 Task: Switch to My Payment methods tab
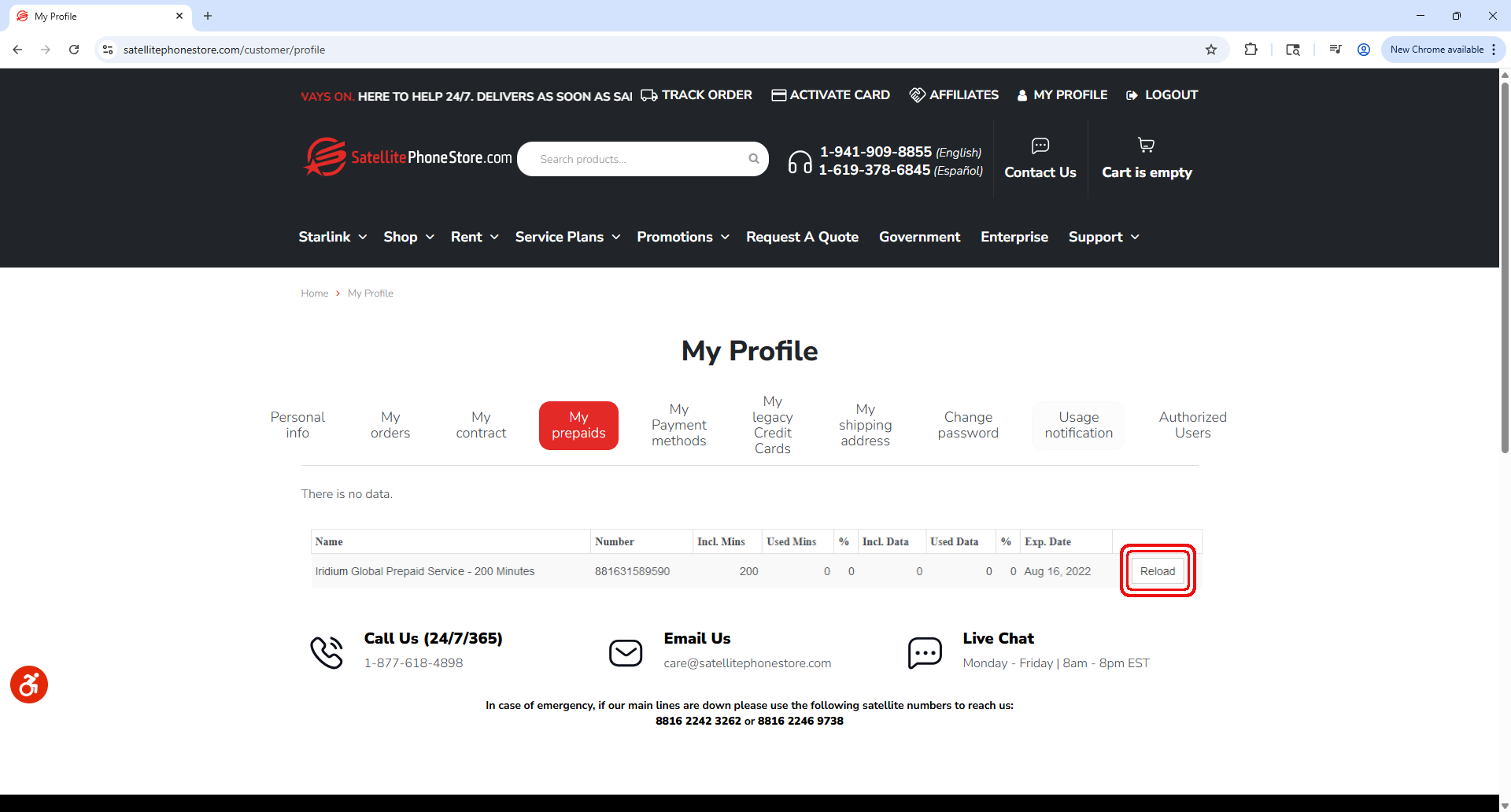[x=679, y=425]
